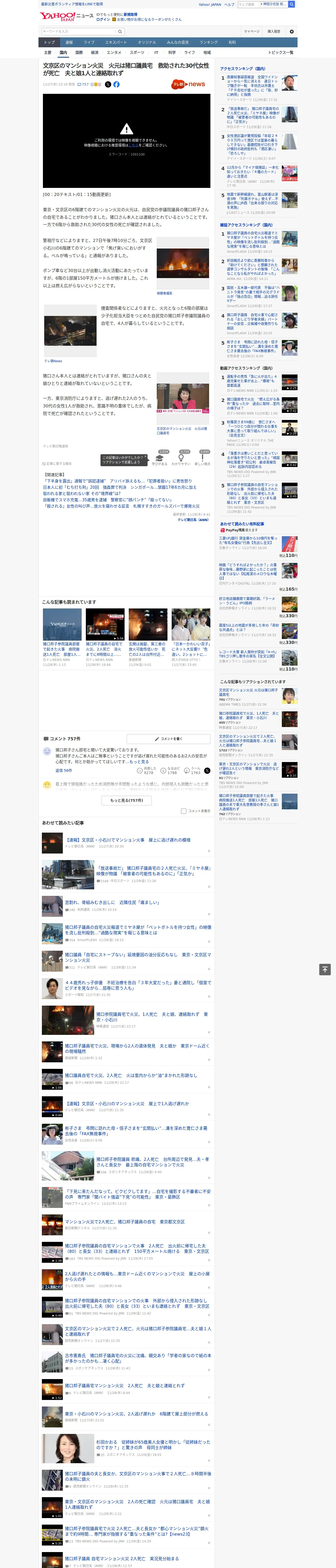Click the back-to-top arrow button
Viewport: 336px width, 1568px height.
[x=325, y=969]
